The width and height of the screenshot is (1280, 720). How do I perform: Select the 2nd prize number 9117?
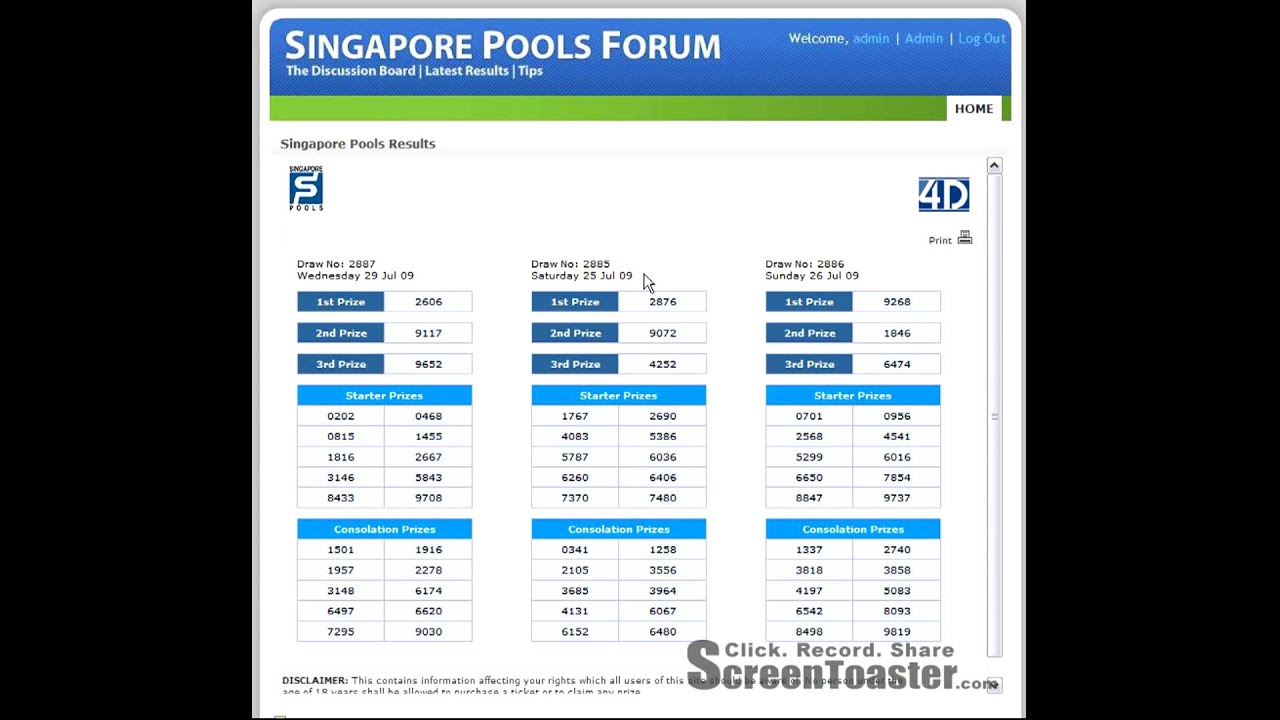428,333
